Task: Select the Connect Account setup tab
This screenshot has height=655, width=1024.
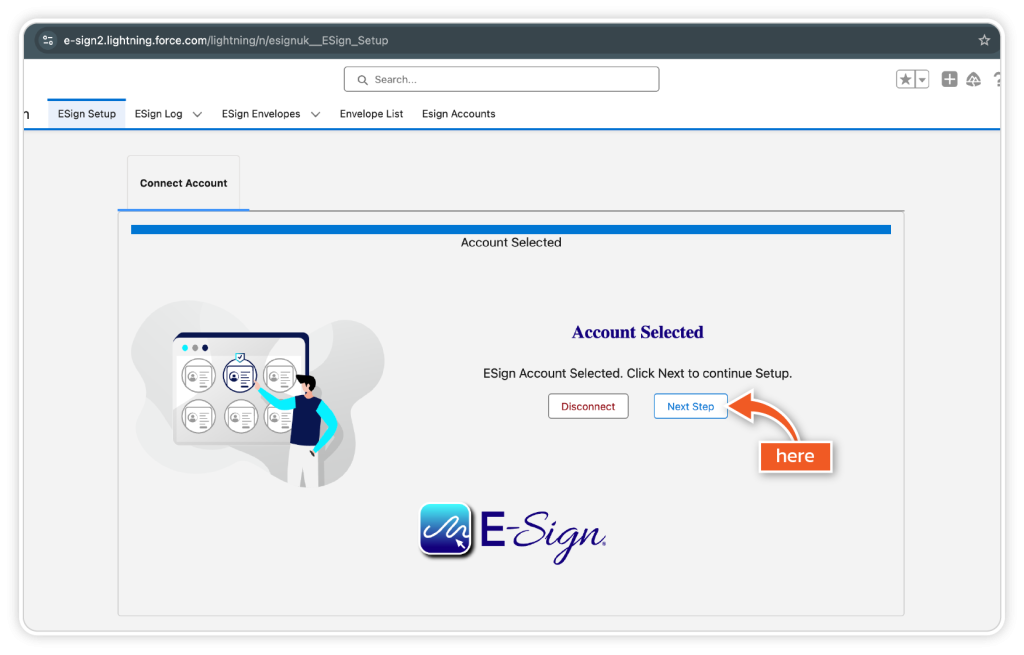Action: click(x=183, y=183)
